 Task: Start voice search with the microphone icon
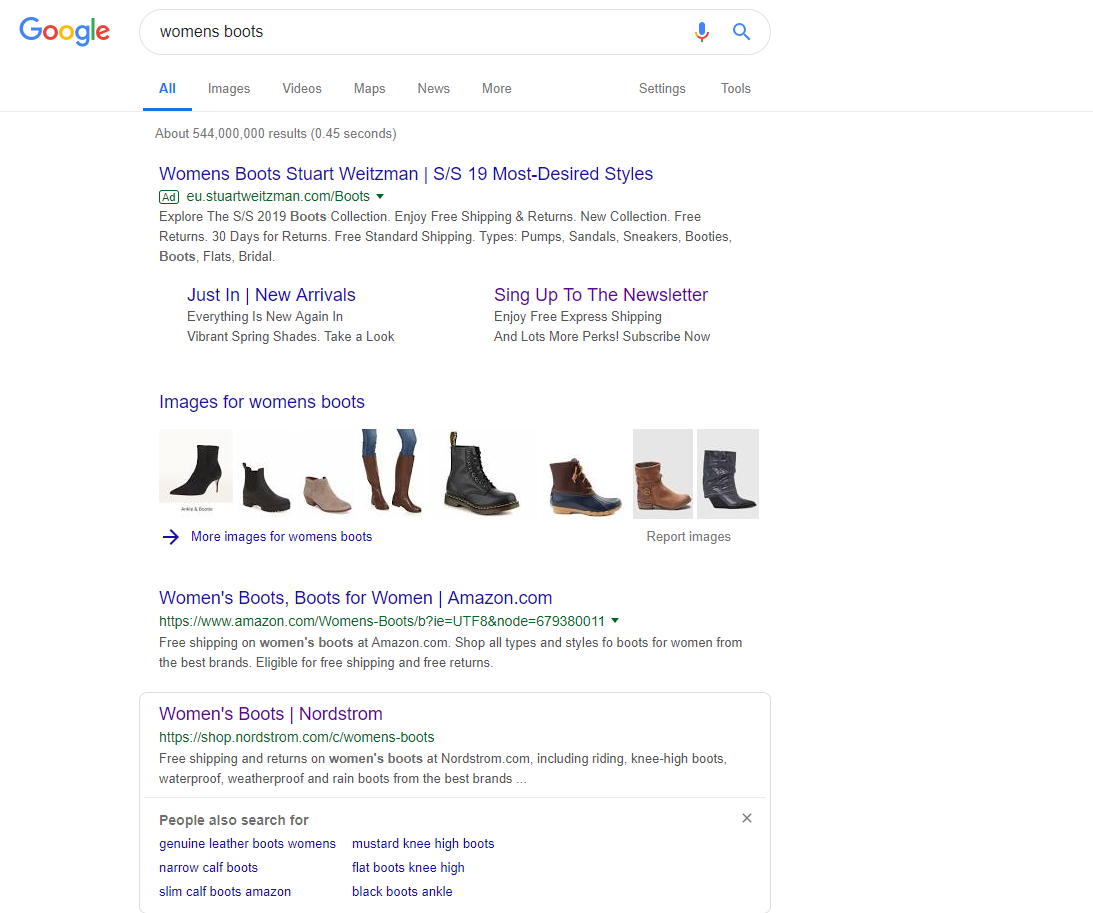click(702, 31)
